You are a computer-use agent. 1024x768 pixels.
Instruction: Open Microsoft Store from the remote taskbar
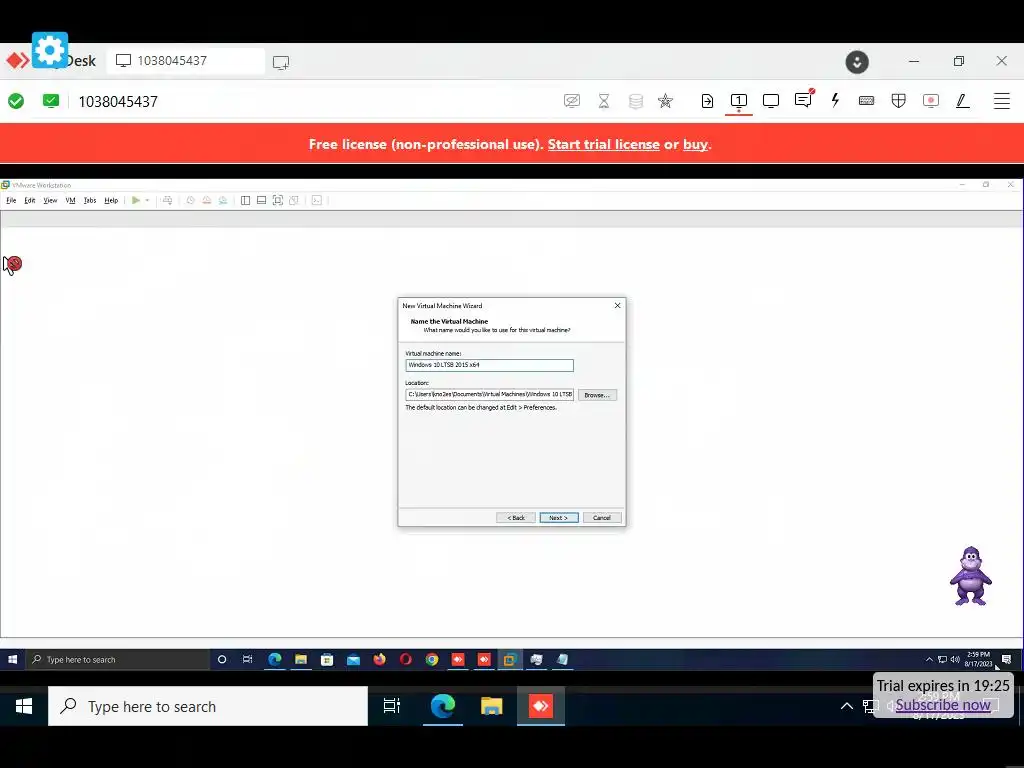tap(327, 660)
